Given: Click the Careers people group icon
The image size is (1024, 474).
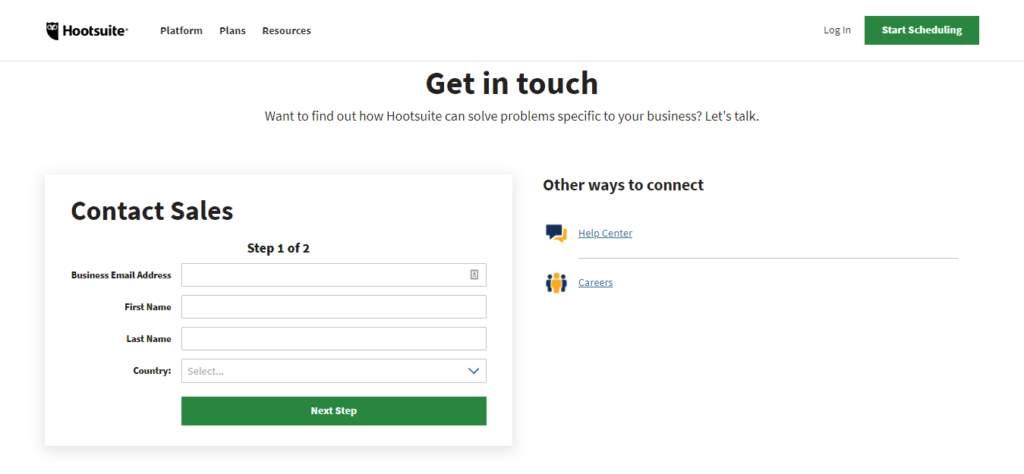Looking at the screenshot, I should pos(556,283).
